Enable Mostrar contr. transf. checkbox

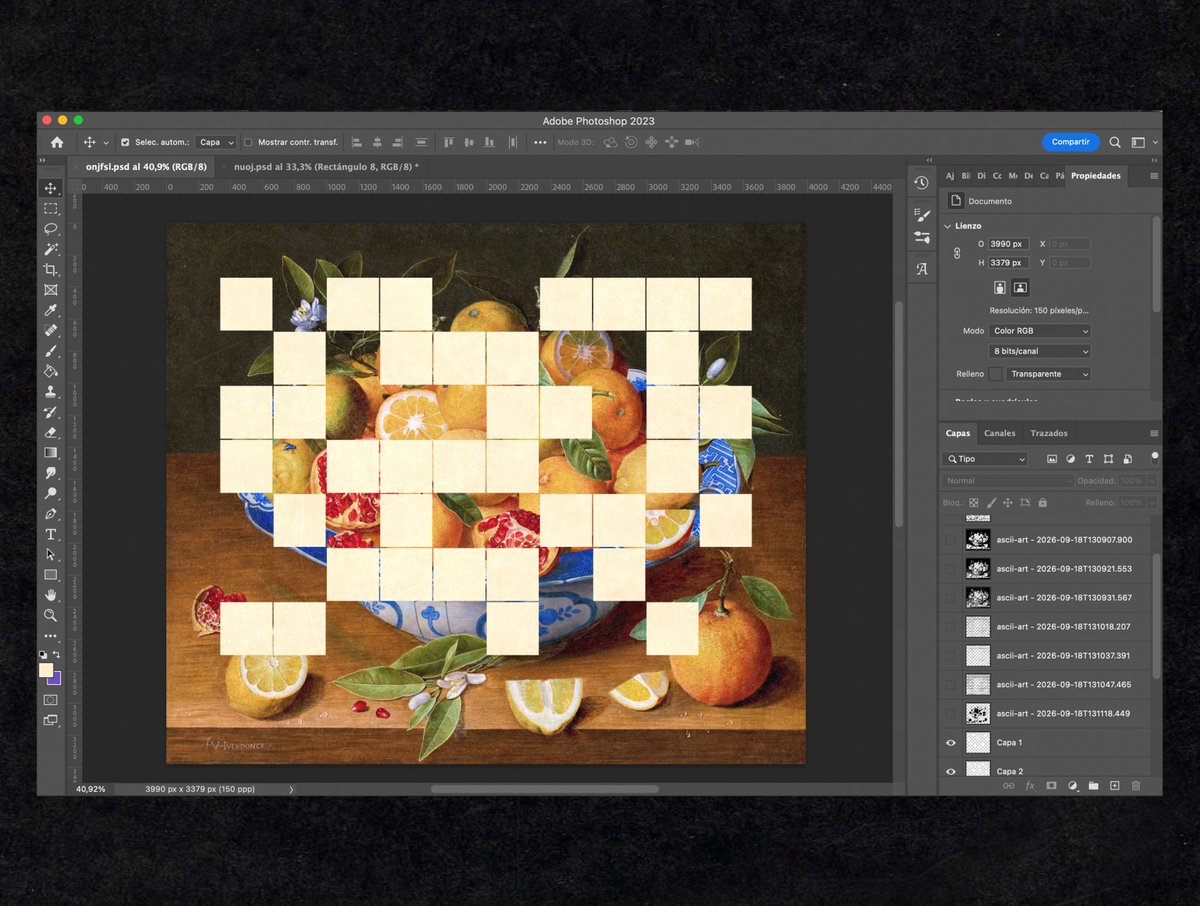[248, 142]
